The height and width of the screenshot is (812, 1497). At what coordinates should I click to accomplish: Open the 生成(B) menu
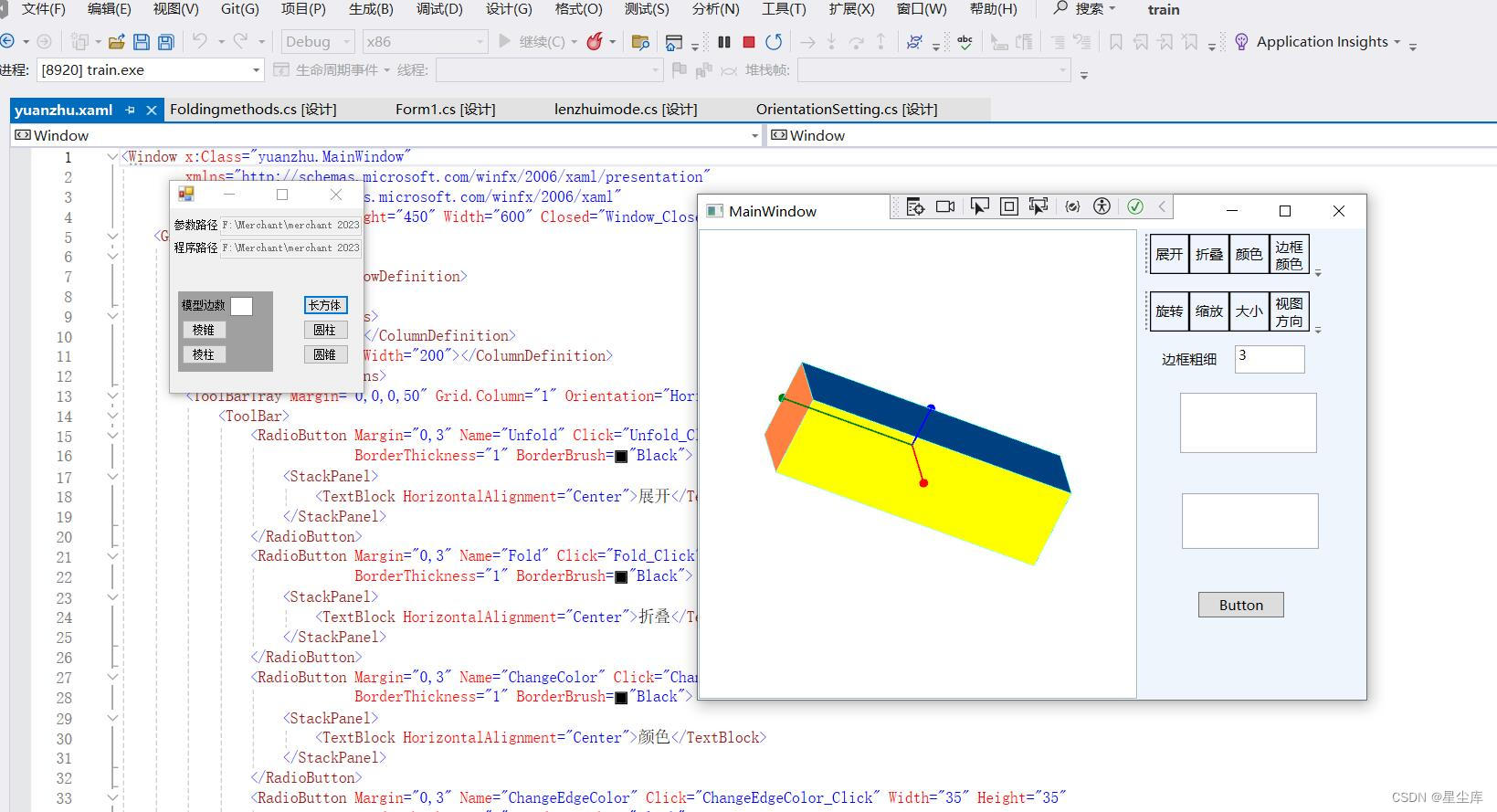pyautogui.click(x=371, y=9)
